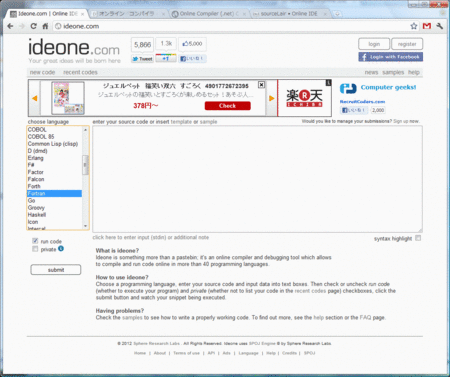Click the Facebook like button beside 2,000

(354, 110)
